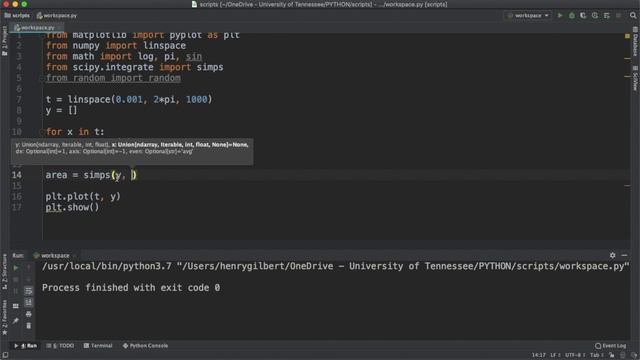640x360 pixels.
Task: Open the workspace run configuration dropdown
Action: click(528, 16)
